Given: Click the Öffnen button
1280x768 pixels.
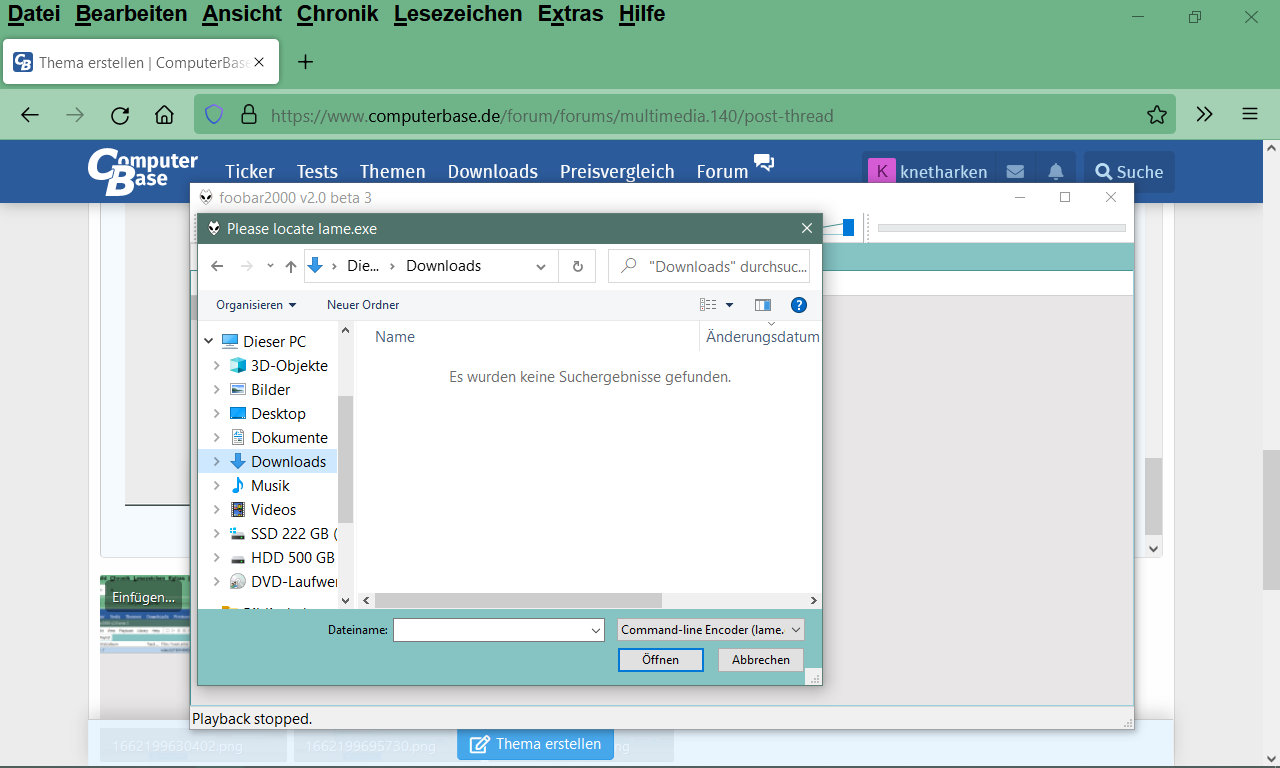Looking at the screenshot, I should pyautogui.click(x=660, y=660).
